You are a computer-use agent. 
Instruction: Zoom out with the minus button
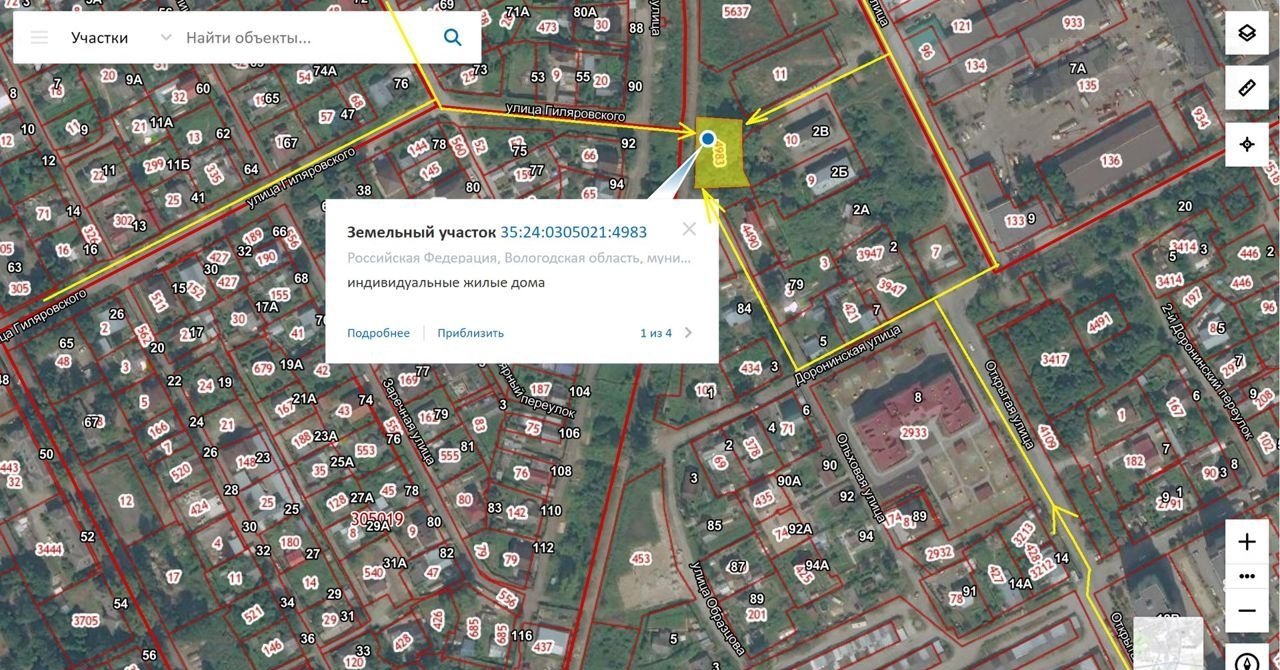(x=1246, y=610)
